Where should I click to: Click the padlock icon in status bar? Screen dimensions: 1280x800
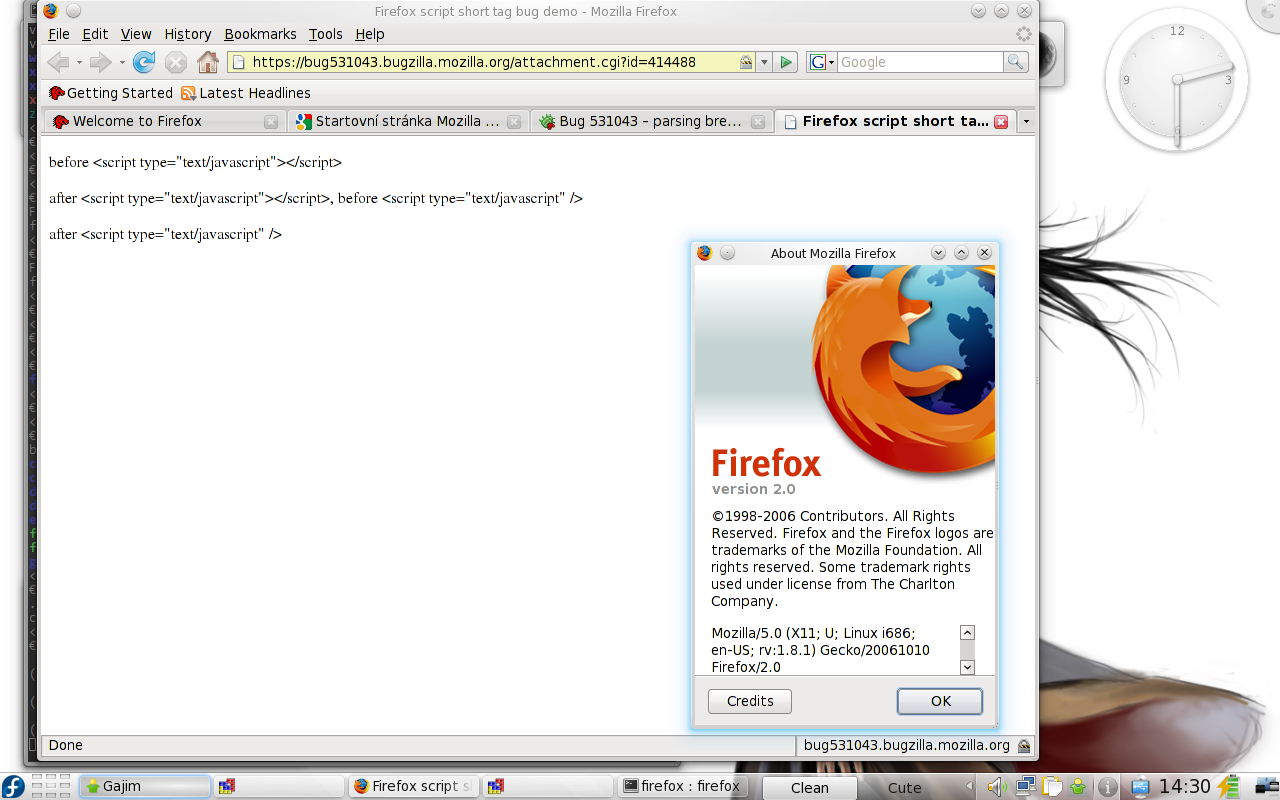tap(1024, 746)
